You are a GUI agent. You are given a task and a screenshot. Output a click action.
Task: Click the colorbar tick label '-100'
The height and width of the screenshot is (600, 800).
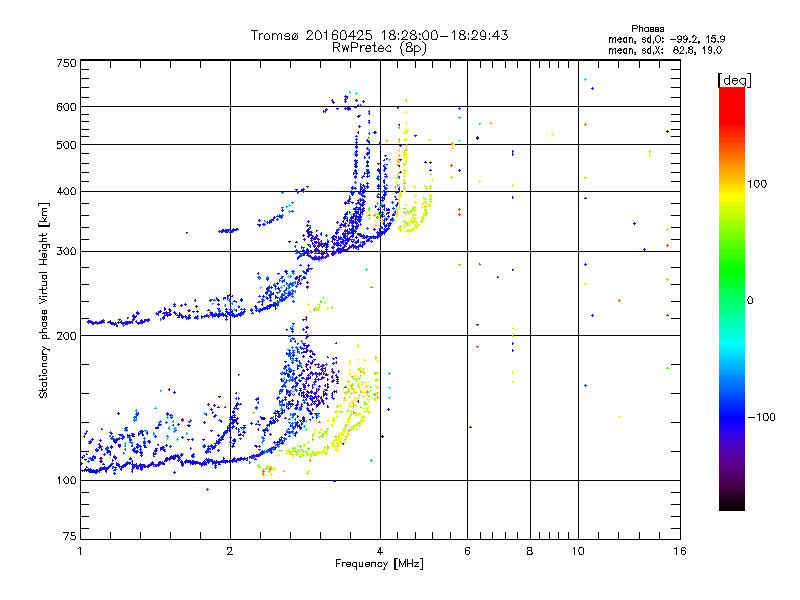click(x=761, y=417)
